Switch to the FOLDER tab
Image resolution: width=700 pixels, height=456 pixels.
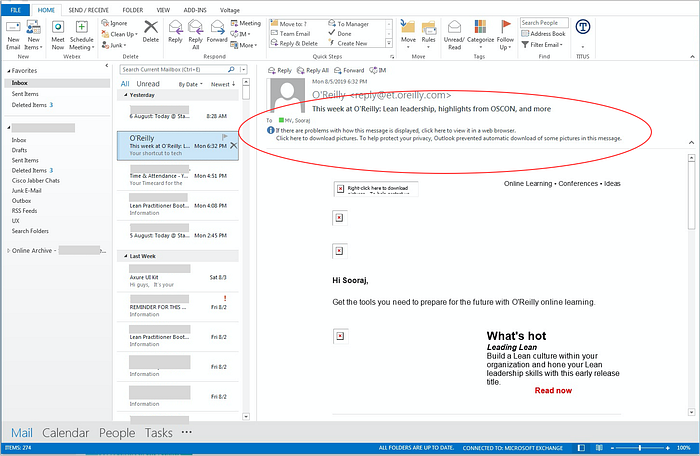pyautogui.click(x=133, y=10)
